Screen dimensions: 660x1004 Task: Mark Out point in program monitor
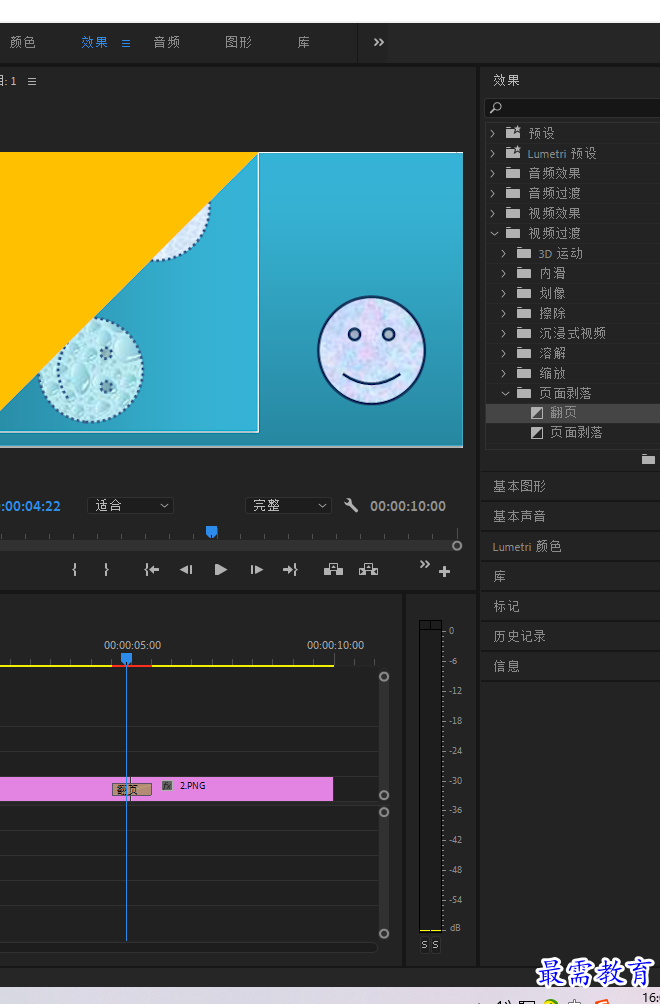106,569
